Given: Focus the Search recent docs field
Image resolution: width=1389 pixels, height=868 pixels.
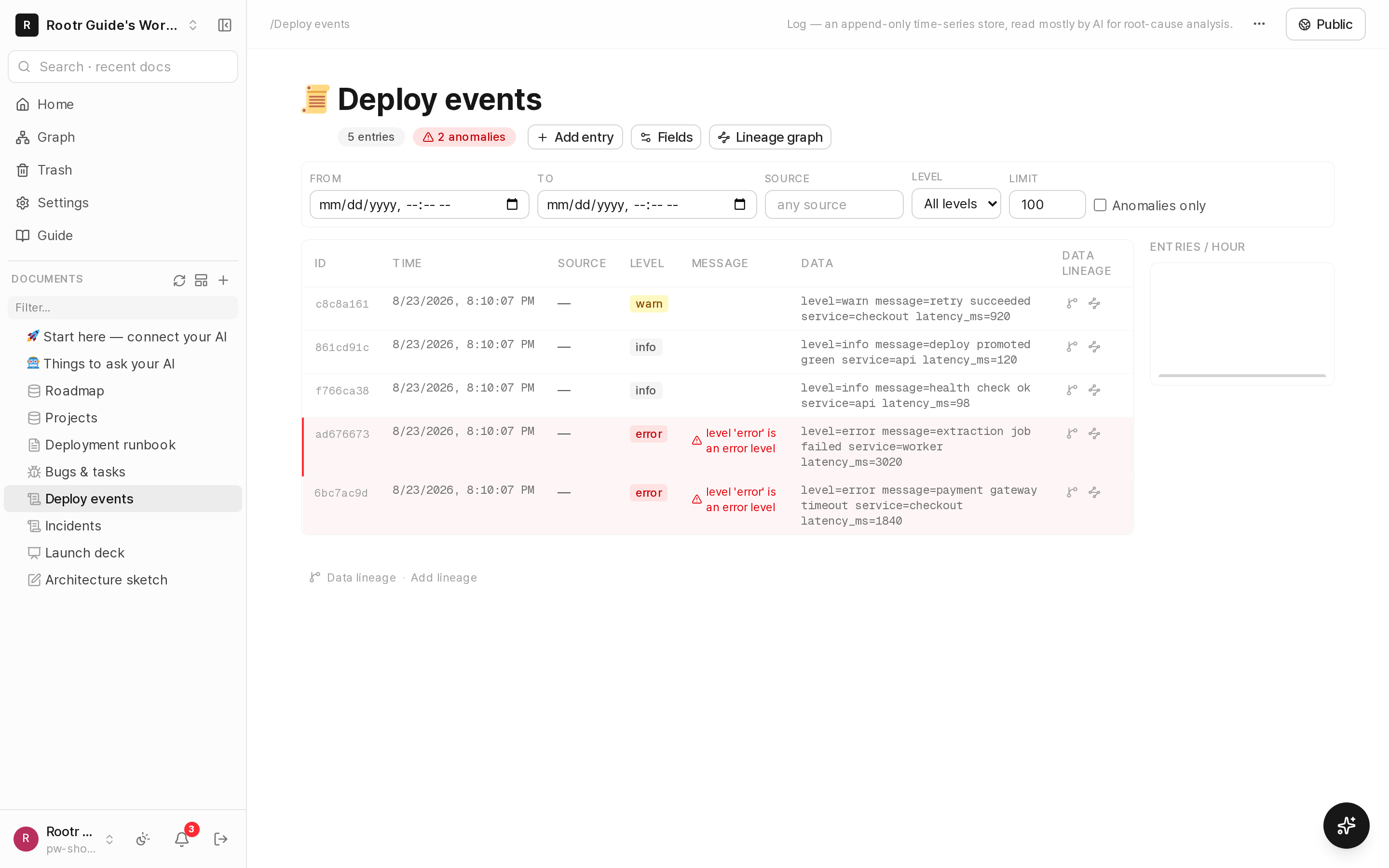Looking at the screenshot, I should coord(123,67).
